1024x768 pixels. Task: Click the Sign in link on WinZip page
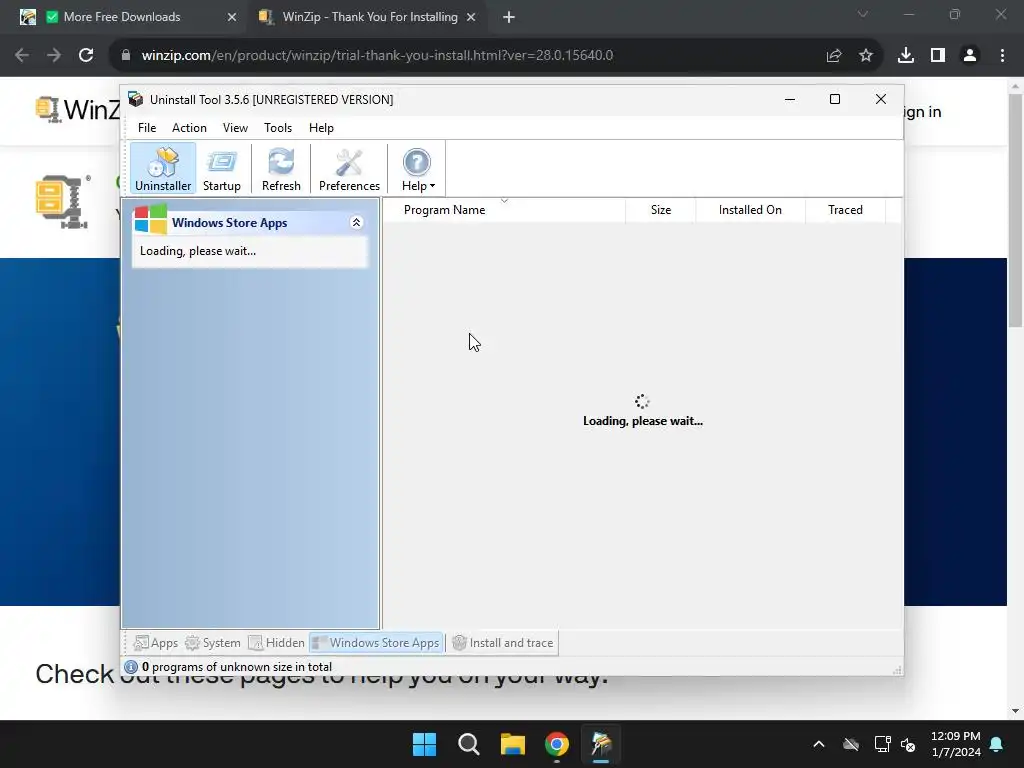coord(922,112)
